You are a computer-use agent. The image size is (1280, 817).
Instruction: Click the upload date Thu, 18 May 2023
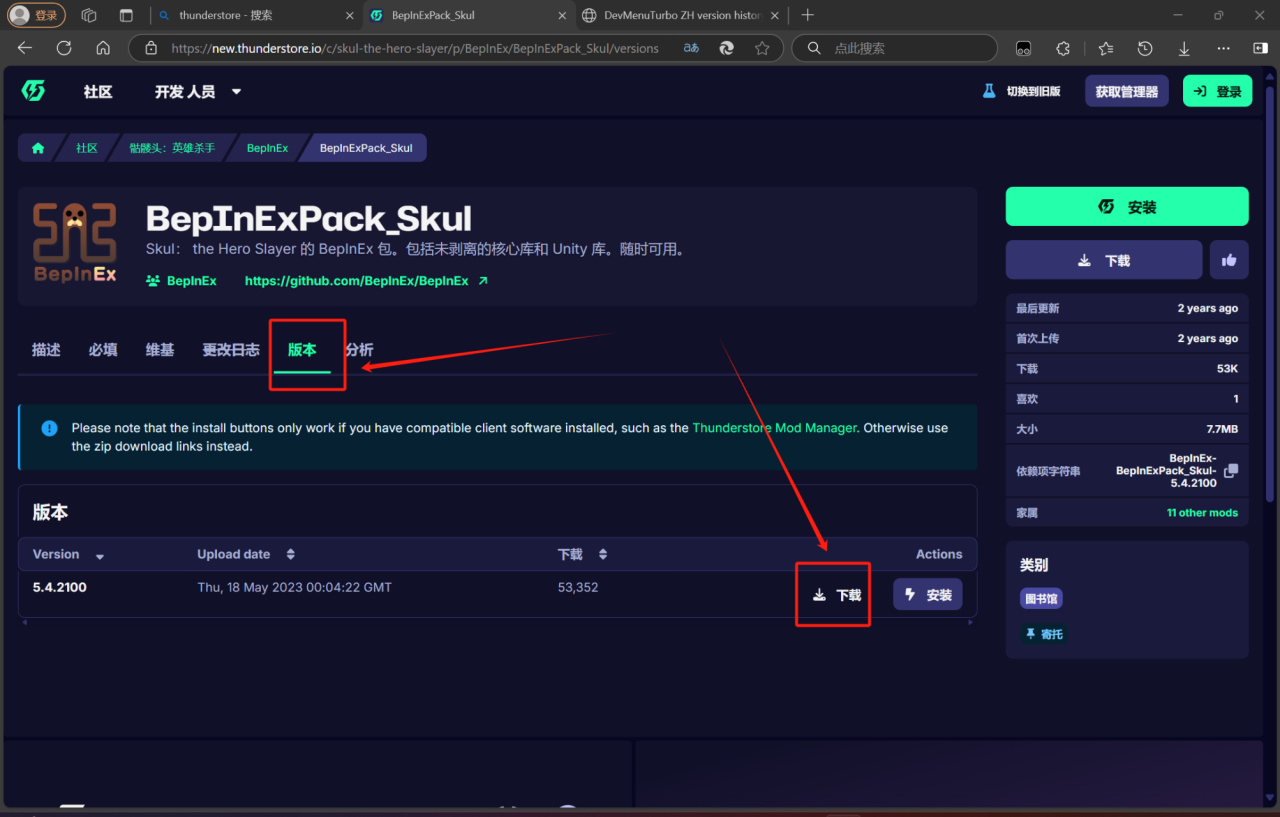(295, 587)
